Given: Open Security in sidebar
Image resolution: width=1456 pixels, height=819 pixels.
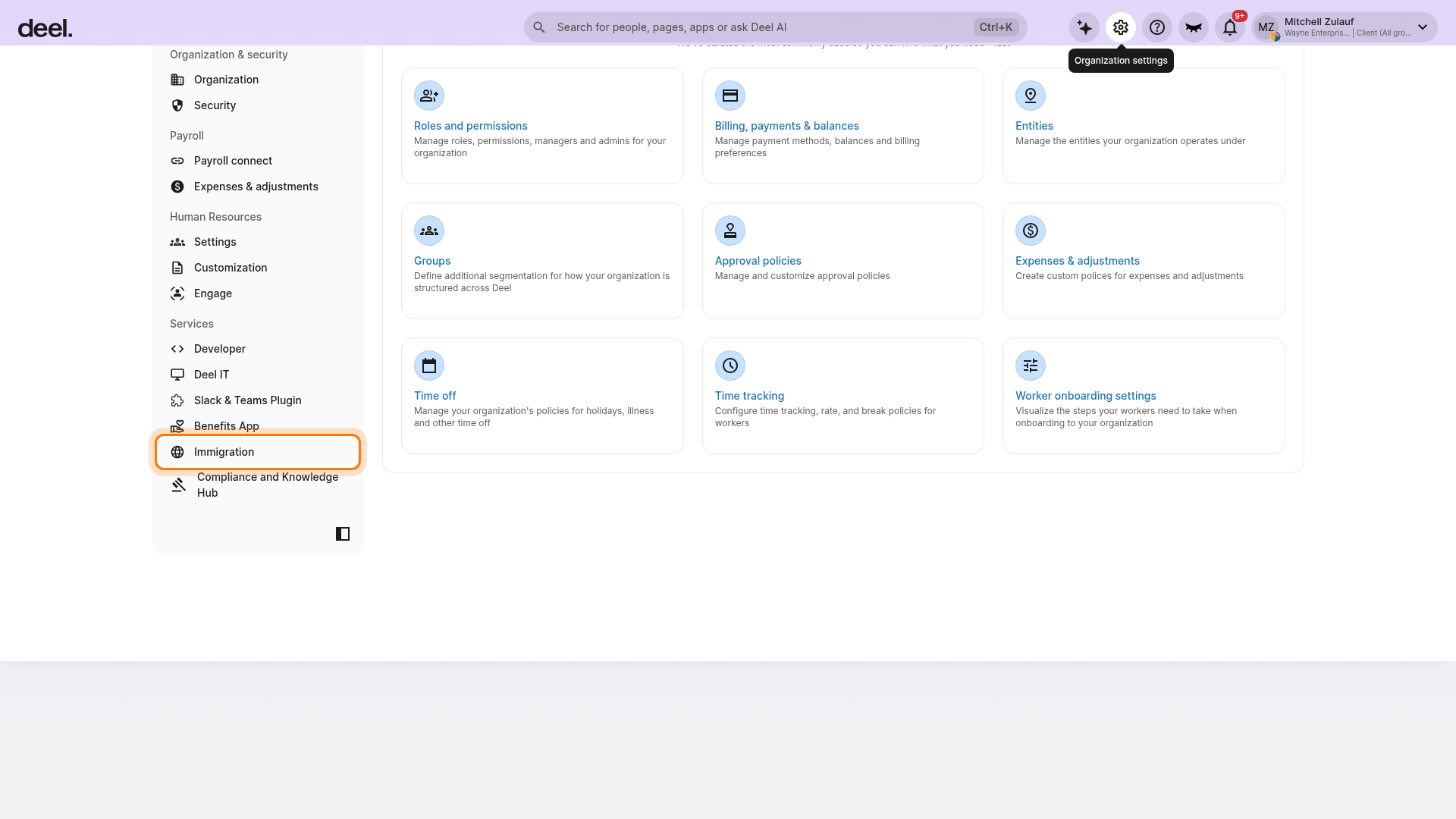Looking at the screenshot, I should [258, 105].
